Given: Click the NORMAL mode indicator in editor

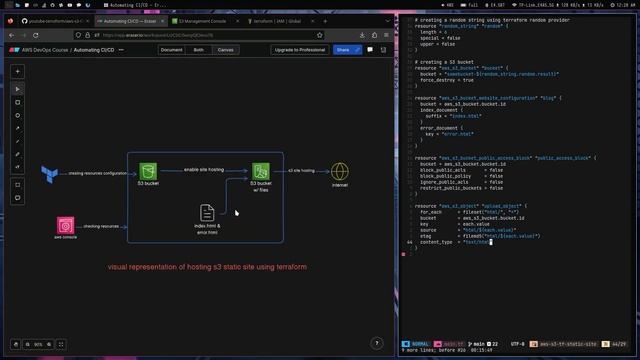Looking at the screenshot, I should tap(416, 344).
